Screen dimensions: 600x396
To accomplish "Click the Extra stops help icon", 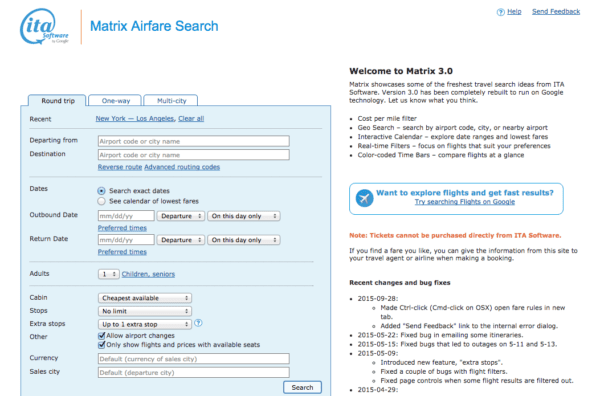I will click(x=198, y=323).
